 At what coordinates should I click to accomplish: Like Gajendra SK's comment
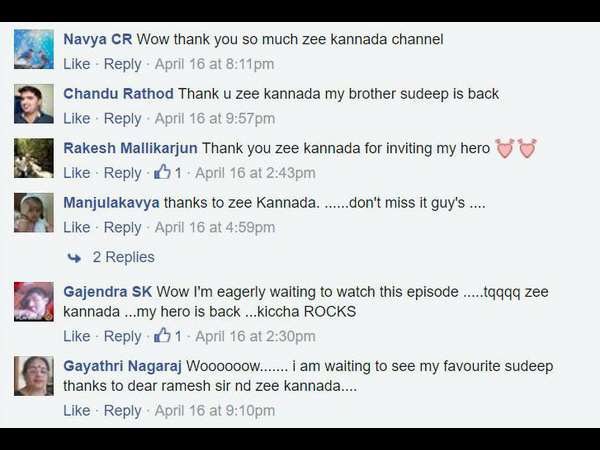coord(77,336)
